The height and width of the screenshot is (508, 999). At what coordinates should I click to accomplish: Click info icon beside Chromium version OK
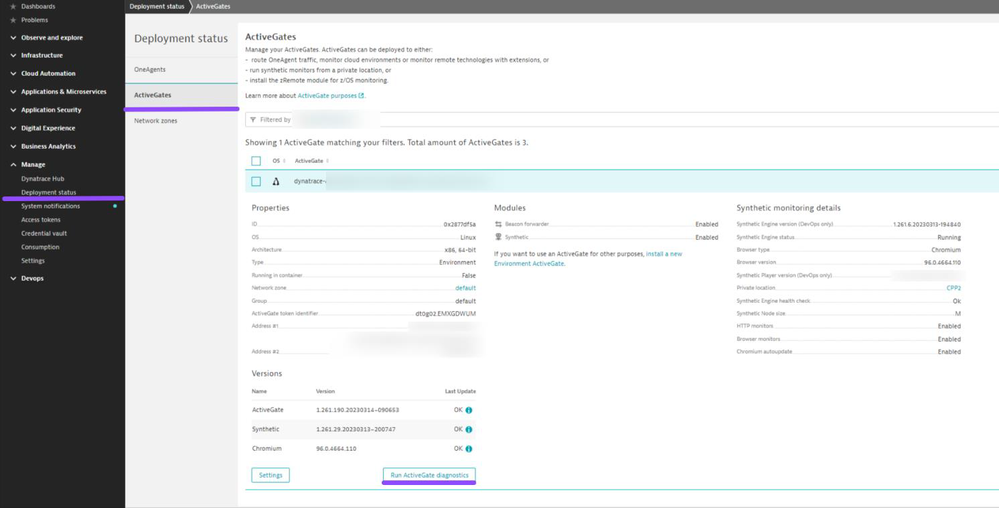click(x=469, y=449)
